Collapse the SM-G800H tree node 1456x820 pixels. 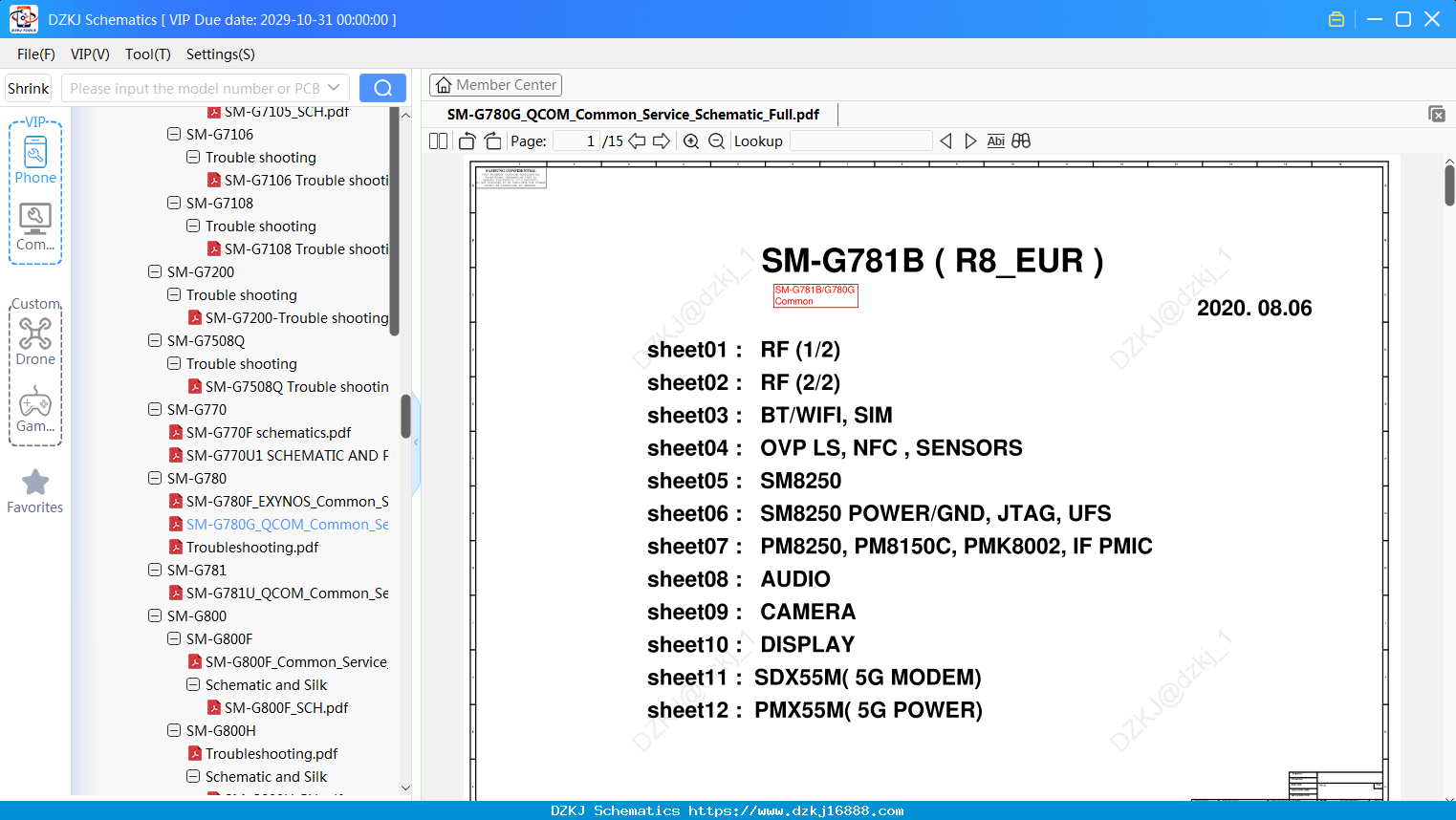(174, 730)
